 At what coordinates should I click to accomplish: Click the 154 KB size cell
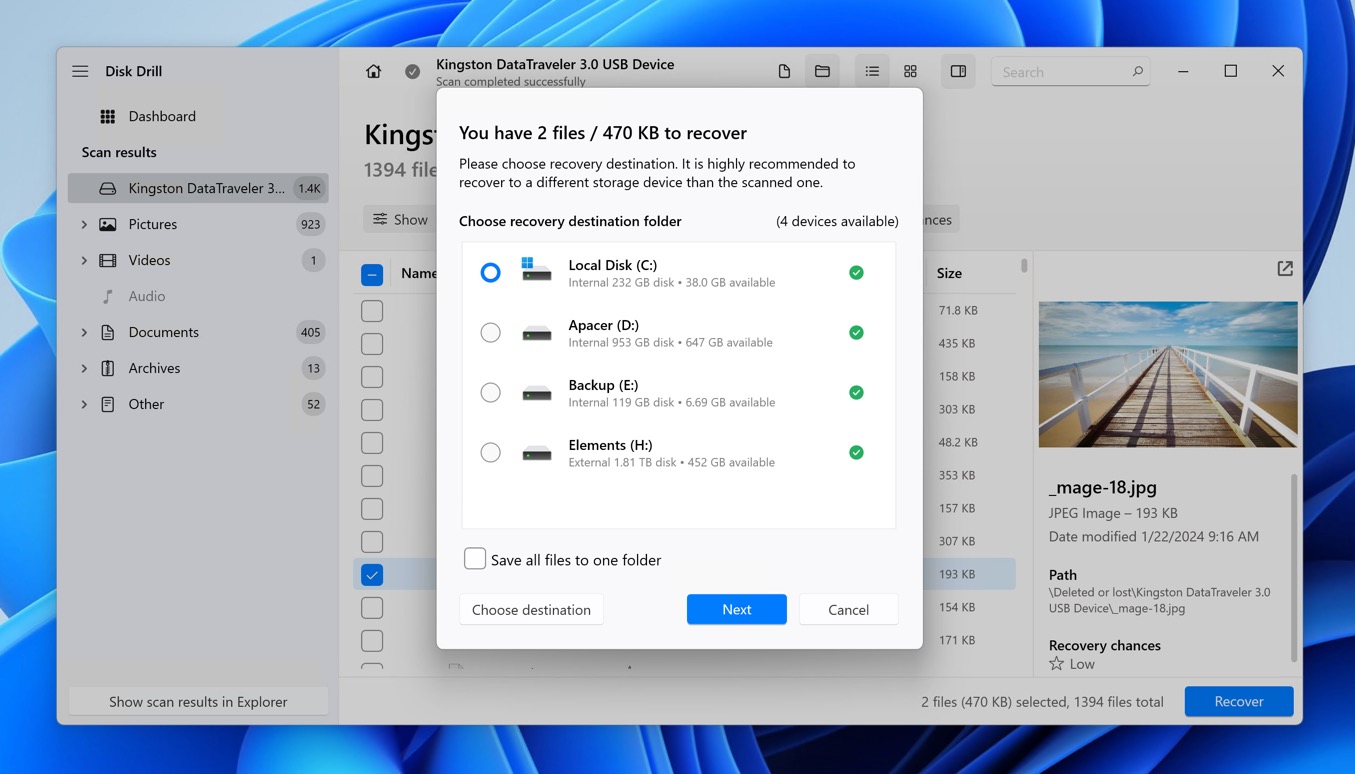957,607
